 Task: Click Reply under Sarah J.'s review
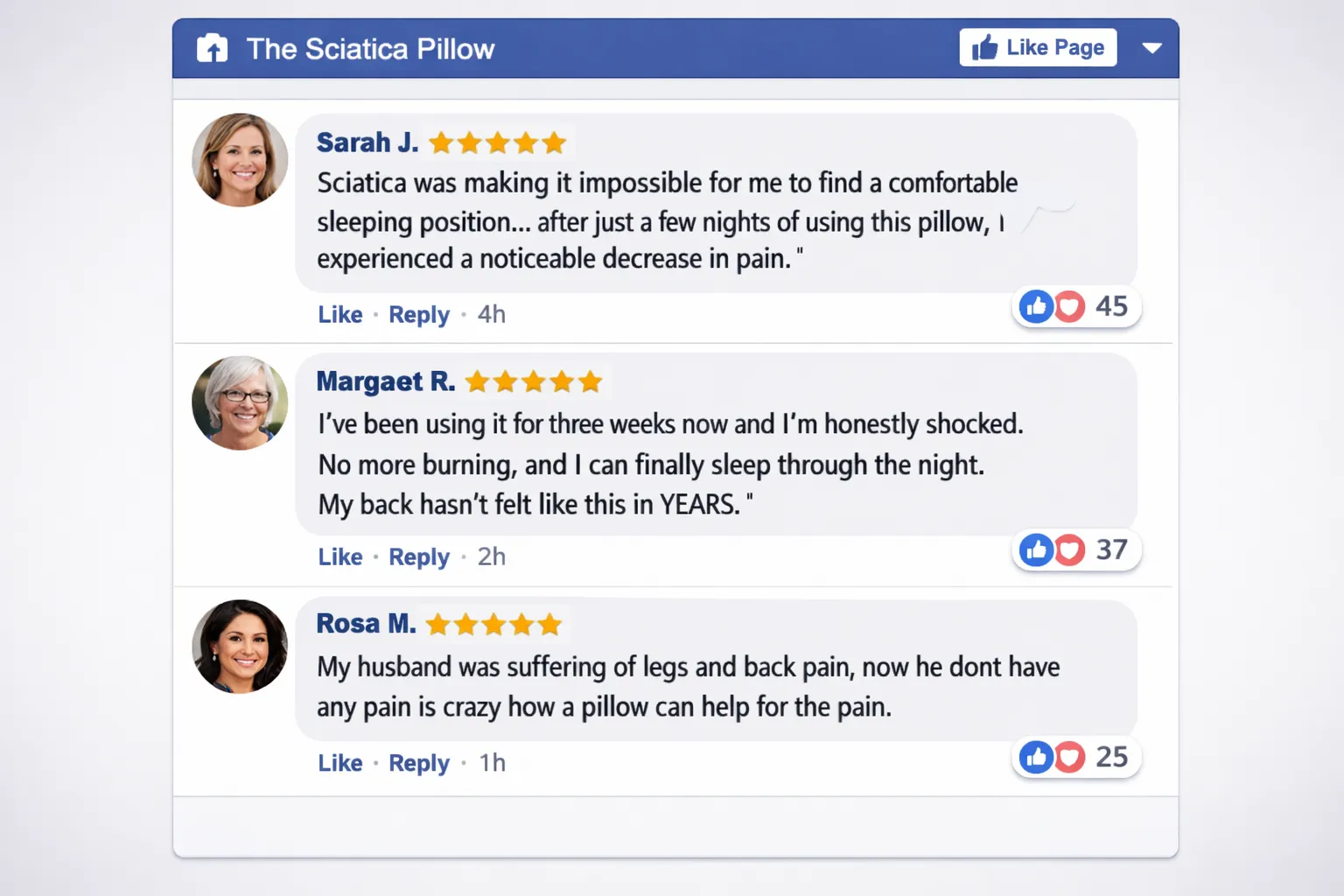[418, 314]
